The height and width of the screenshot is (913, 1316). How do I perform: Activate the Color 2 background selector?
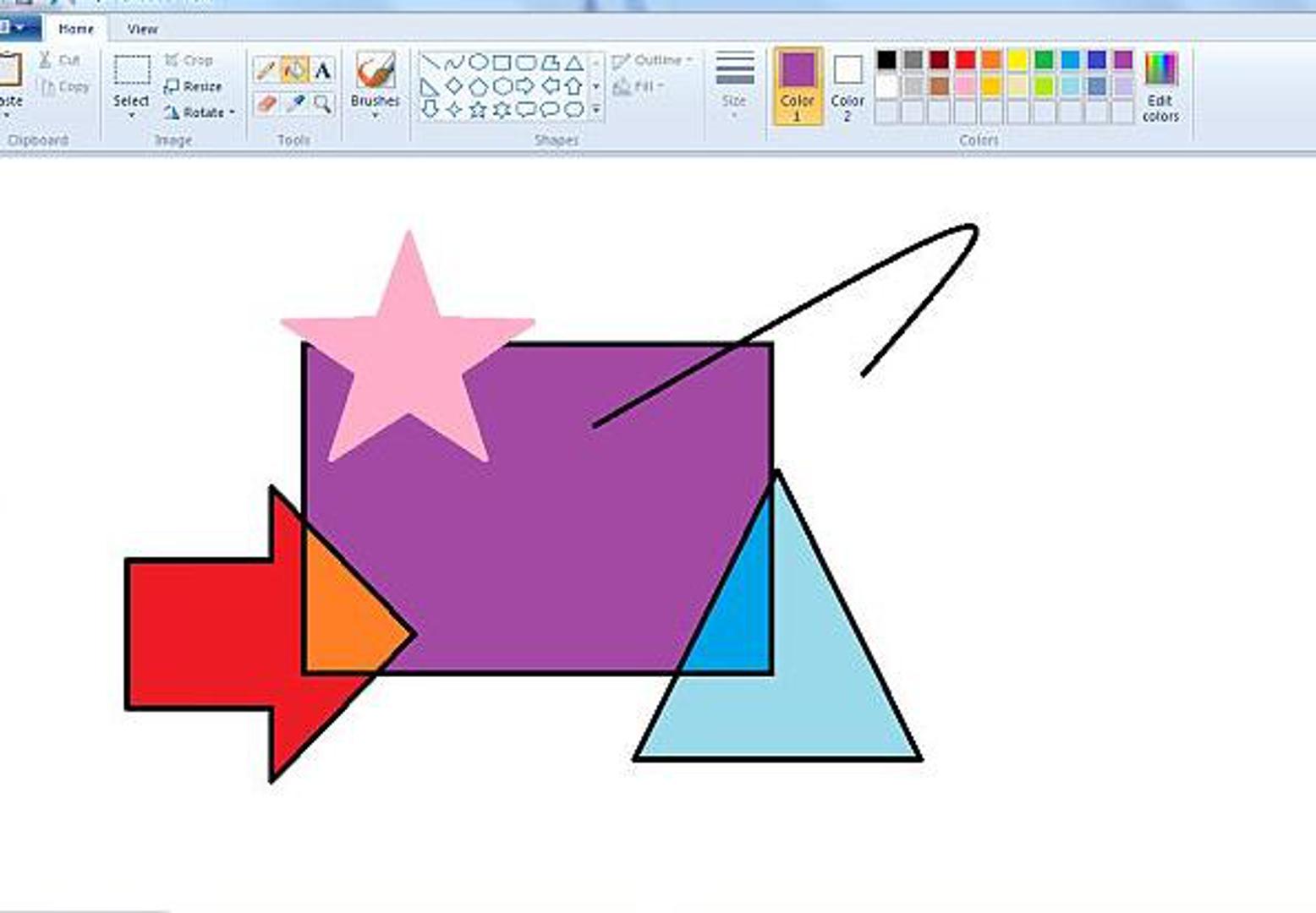tap(847, 85)
